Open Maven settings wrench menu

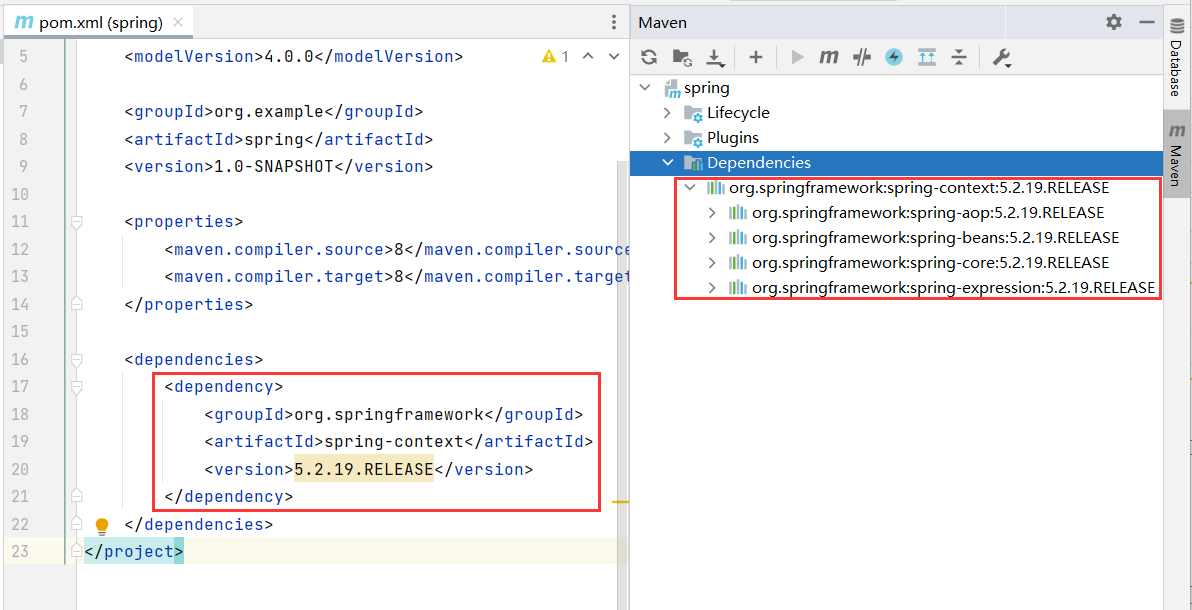1001,58
